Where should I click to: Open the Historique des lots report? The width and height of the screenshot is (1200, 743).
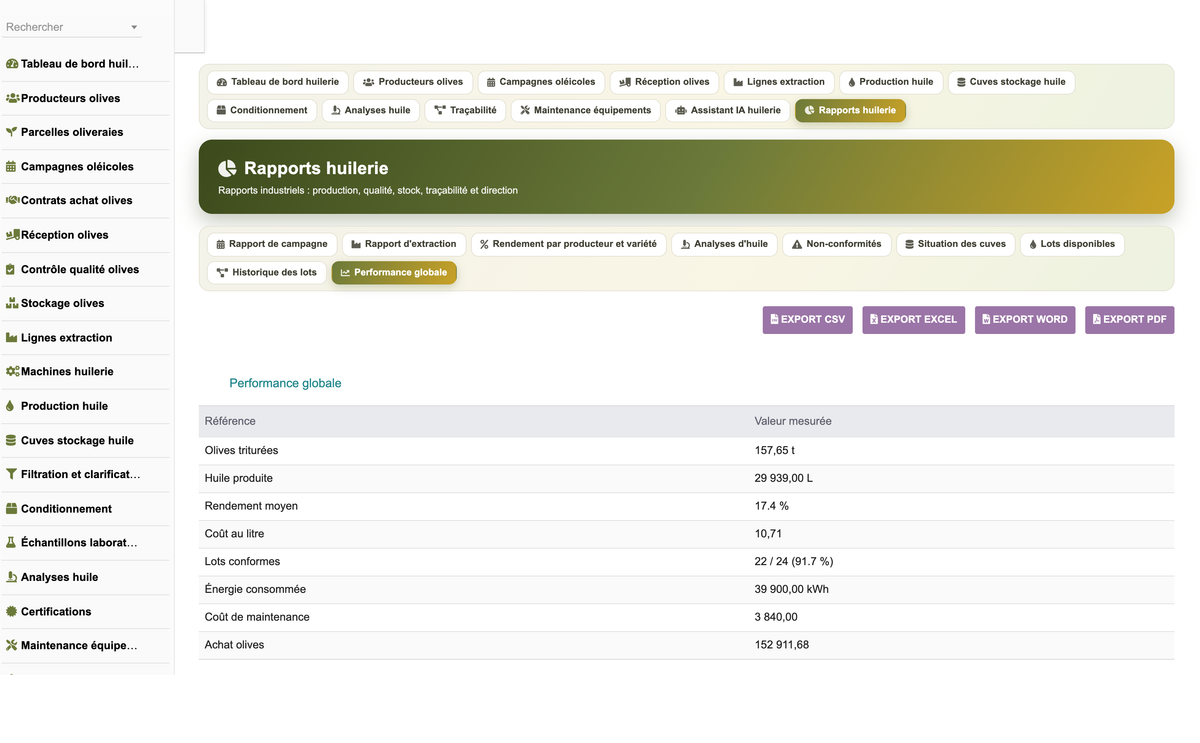[267, 272]
